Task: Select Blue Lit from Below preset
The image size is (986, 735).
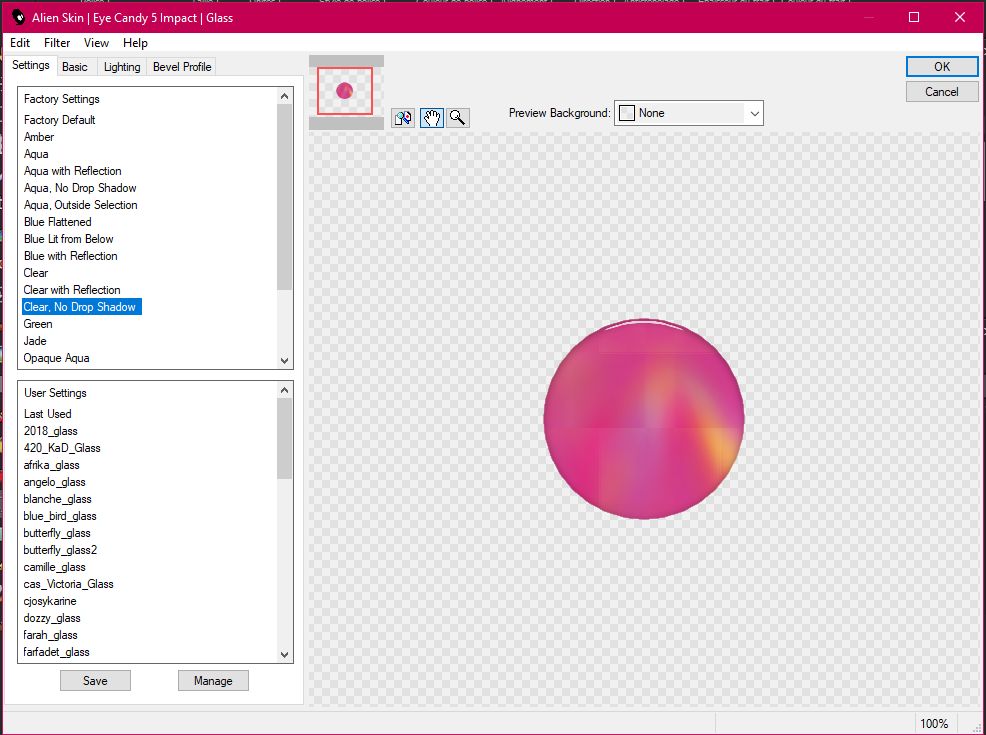Action: pyautogui.click(x=69, y=238)
